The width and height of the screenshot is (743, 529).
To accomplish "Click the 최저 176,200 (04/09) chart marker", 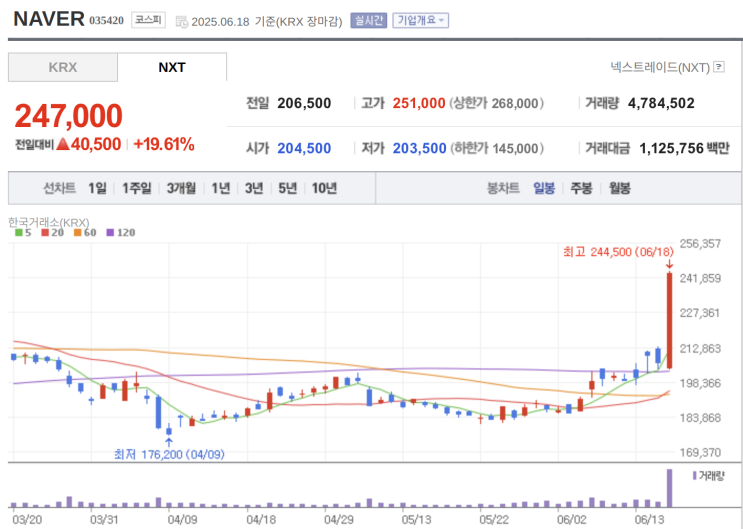I will (169, 455).
